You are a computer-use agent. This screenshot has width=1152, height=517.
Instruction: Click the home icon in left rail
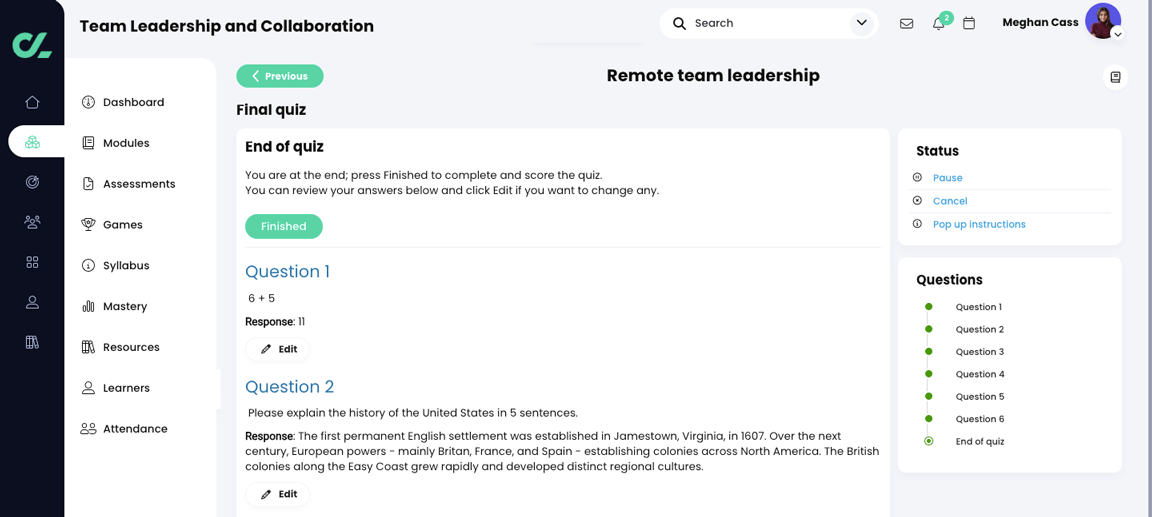tap(32, 102)
